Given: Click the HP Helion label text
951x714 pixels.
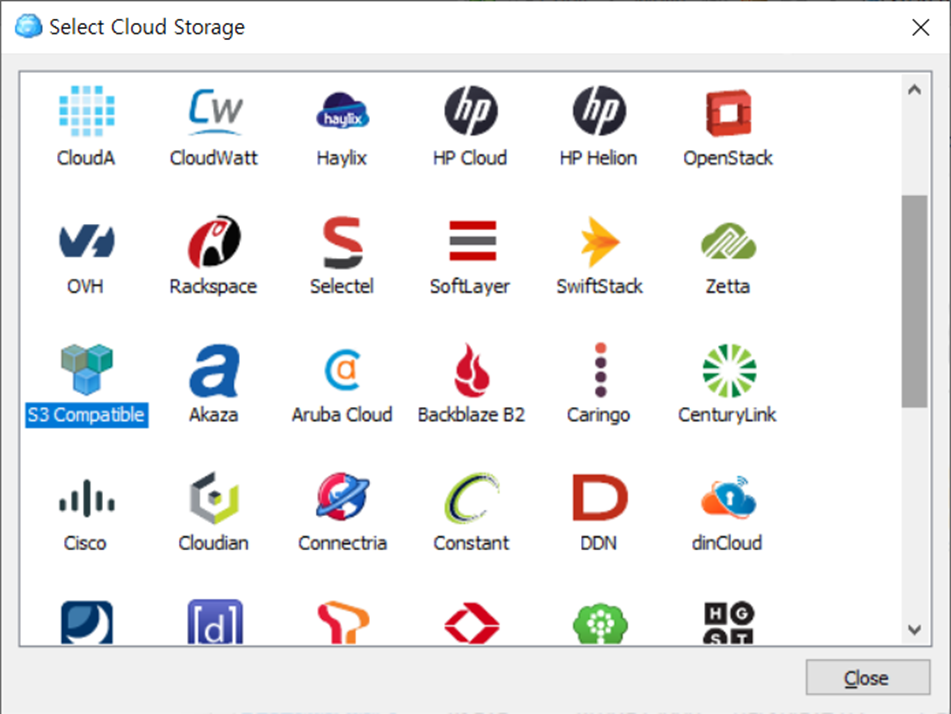Looking at the screenshot, I should click(599, 158).
